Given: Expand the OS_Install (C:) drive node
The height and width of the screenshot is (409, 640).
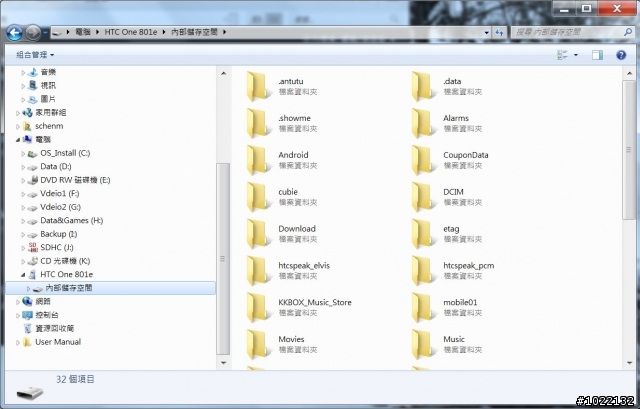Looking at the screenshot, I should [23, 153].
